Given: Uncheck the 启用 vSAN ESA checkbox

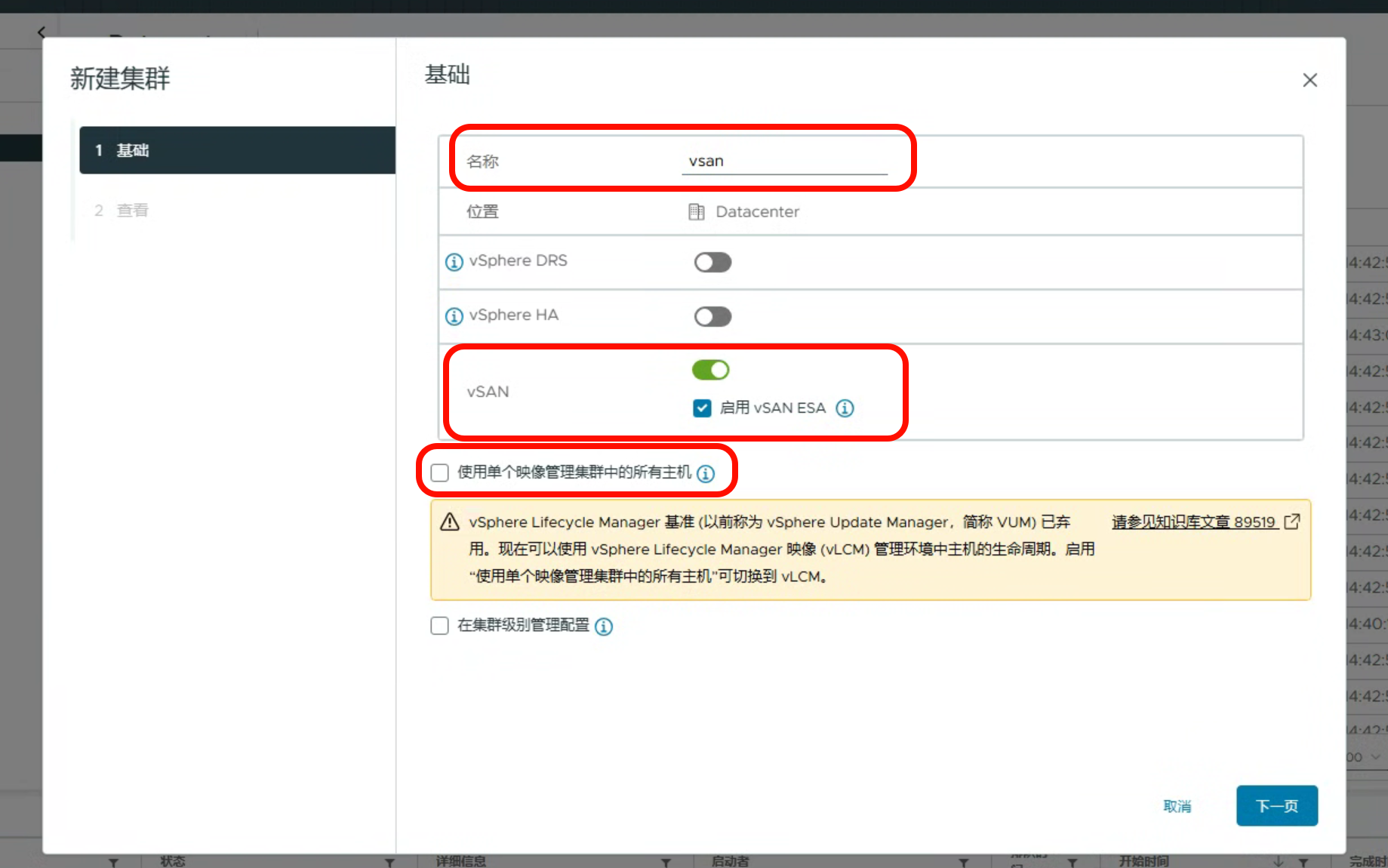Looking at the screenshot, I should (702, 408).
